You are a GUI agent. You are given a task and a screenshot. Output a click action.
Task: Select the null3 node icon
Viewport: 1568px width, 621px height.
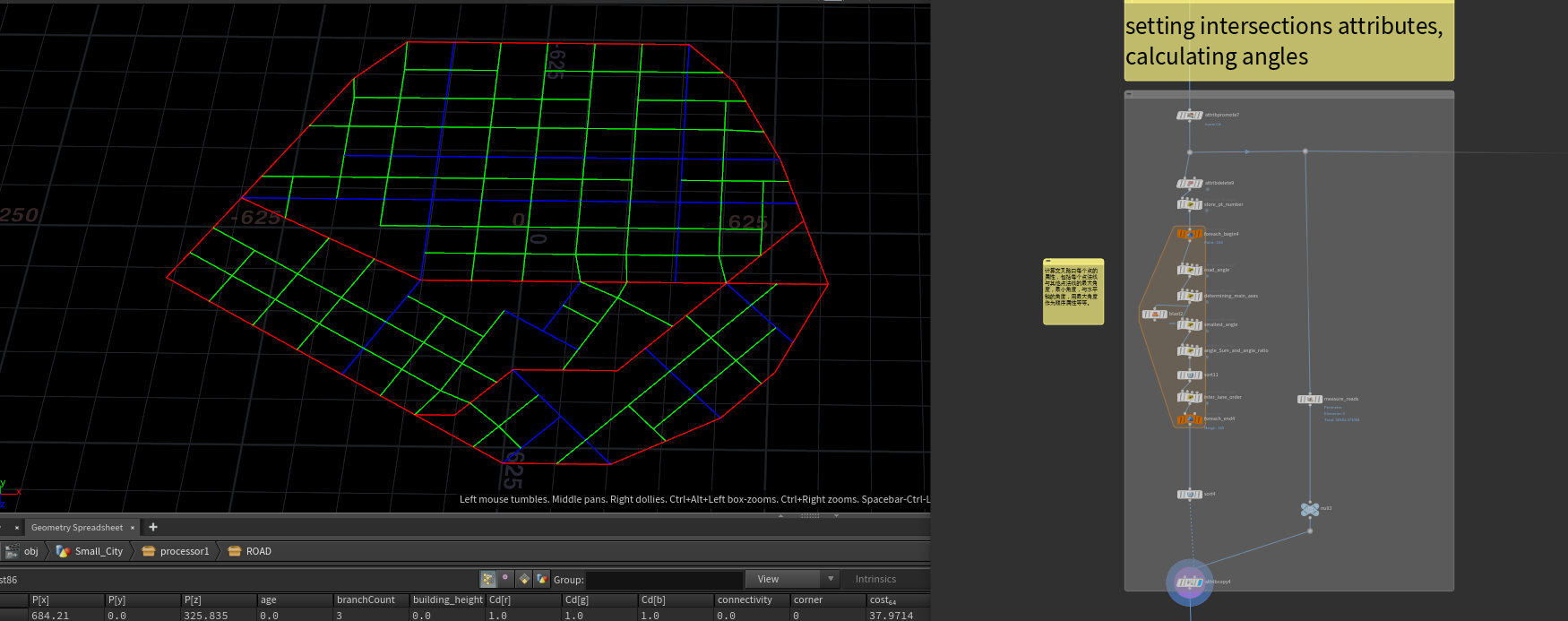click(1309, 509)
